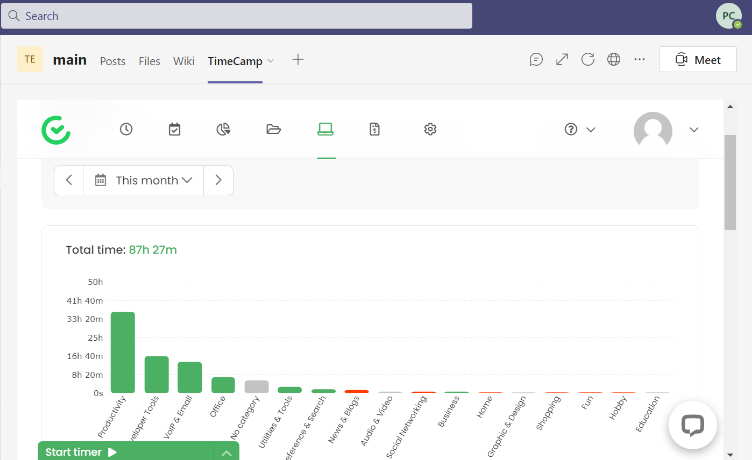Image resolution: width=752 pixels, height=460 pixels.
Task: Click the Meet button
Action: point(697,60)
